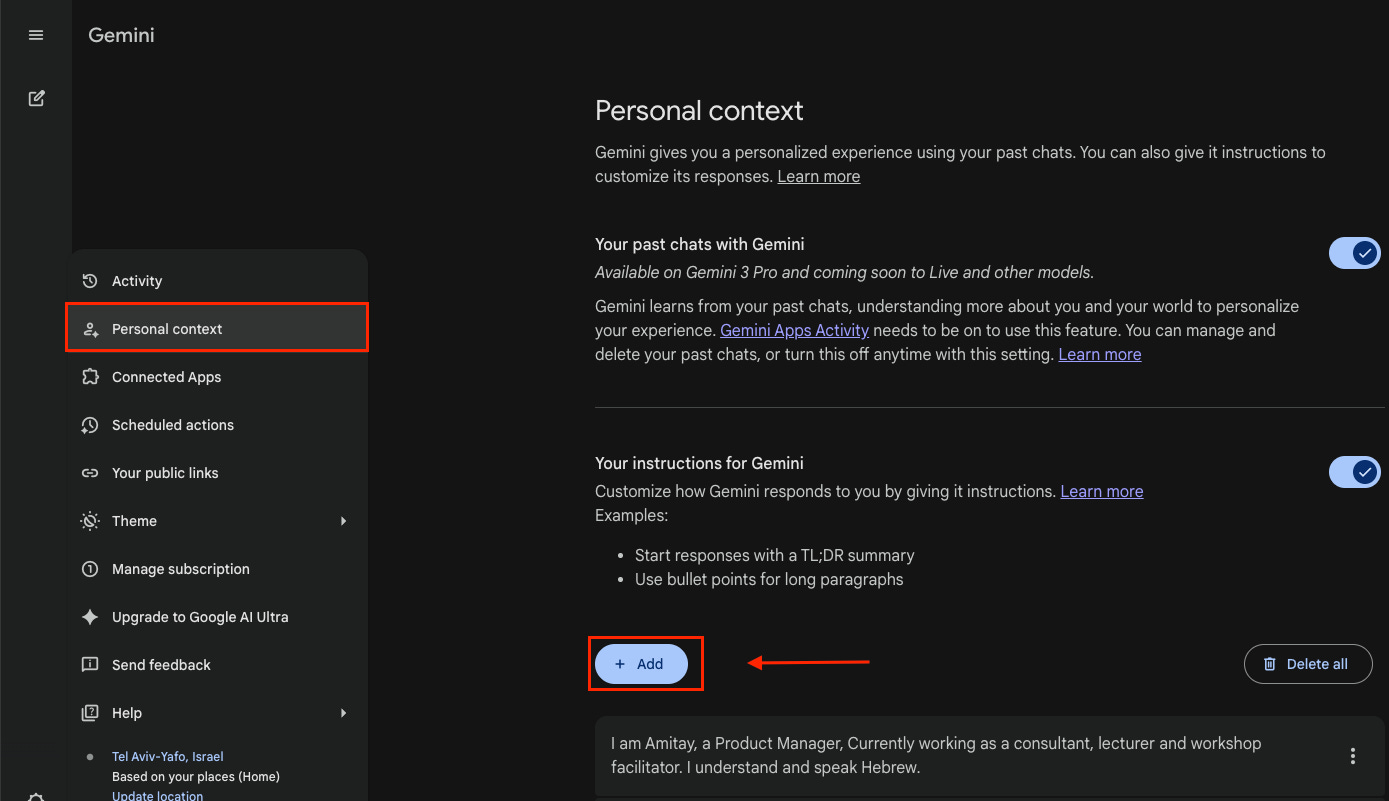Select Upgrade to Google AI Ultra
The width and height of the screenshot is (1389, 801).
click(x=218, y=617)
